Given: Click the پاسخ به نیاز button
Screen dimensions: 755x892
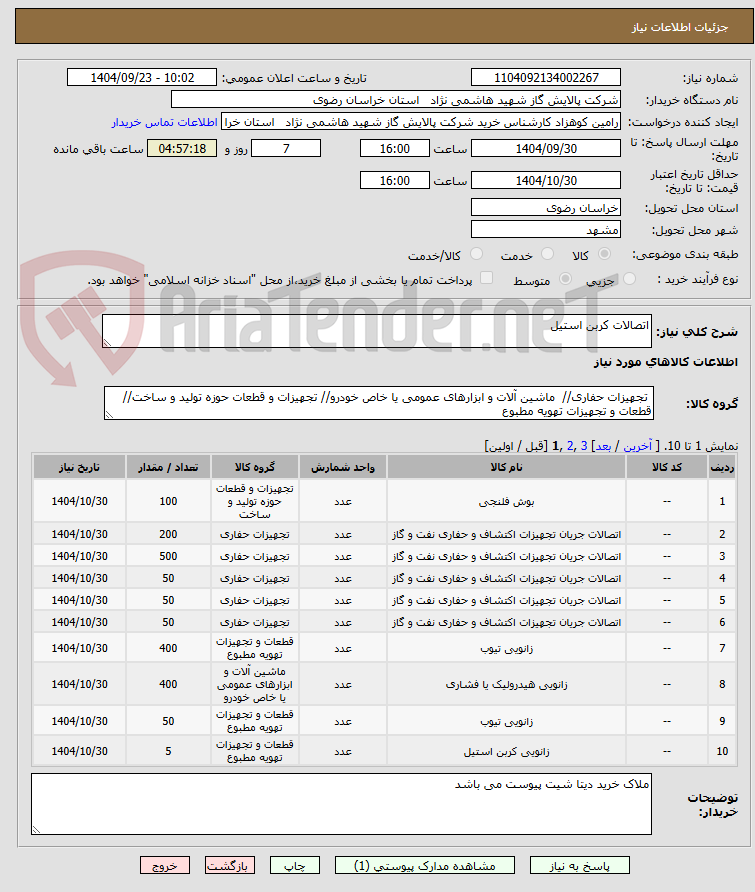Looking at the screenshot, I should (579, 865).
